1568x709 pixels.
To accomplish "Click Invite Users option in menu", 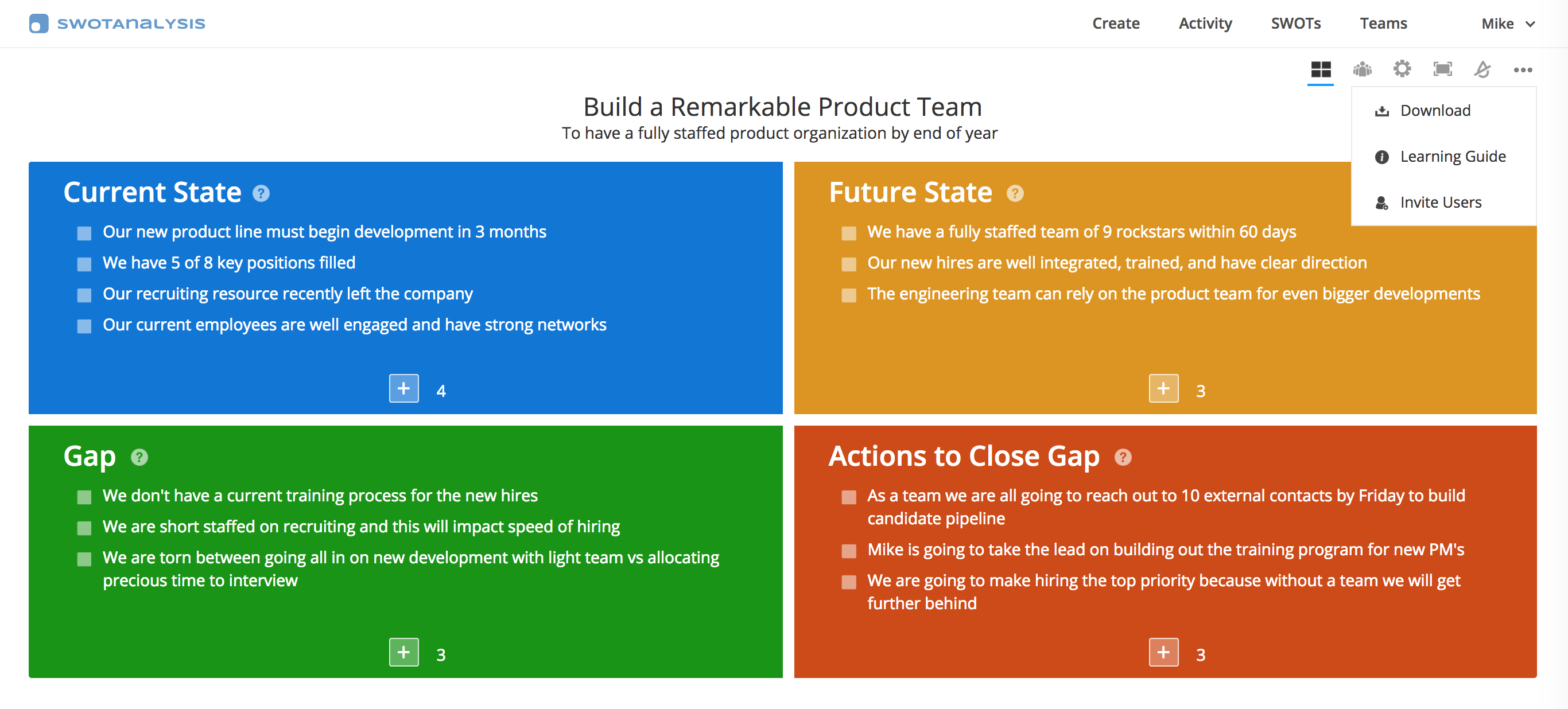I will point(1441,202).
